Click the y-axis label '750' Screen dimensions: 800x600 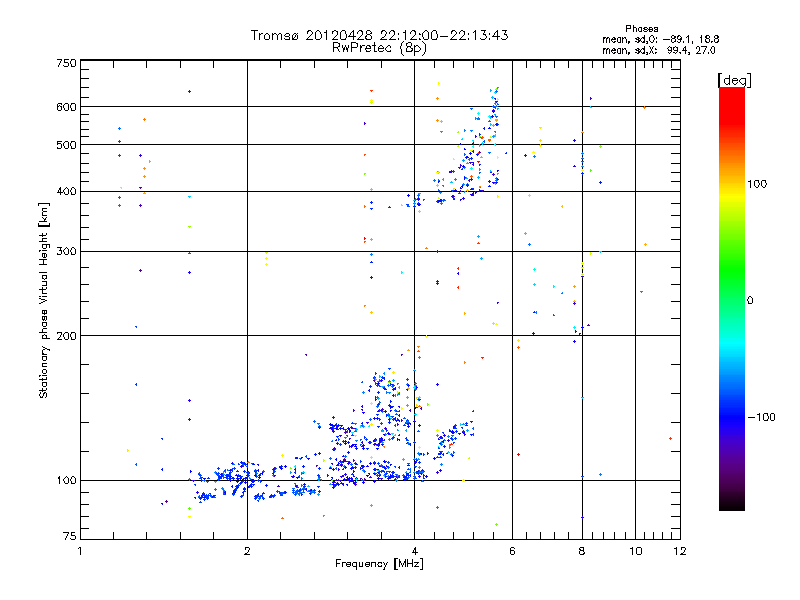pyautogui.click(x=67, y=63)
